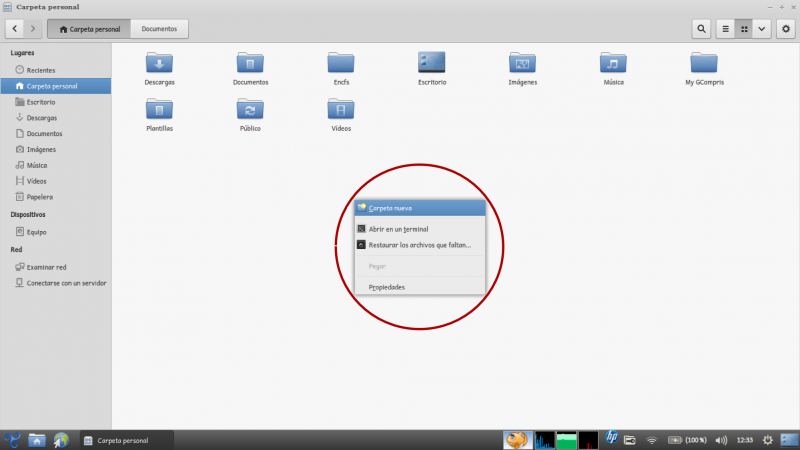Viewport: 800px width, 450px height.
Task: Select the Plantillas folder icon
Action: (x=159, y=110)
